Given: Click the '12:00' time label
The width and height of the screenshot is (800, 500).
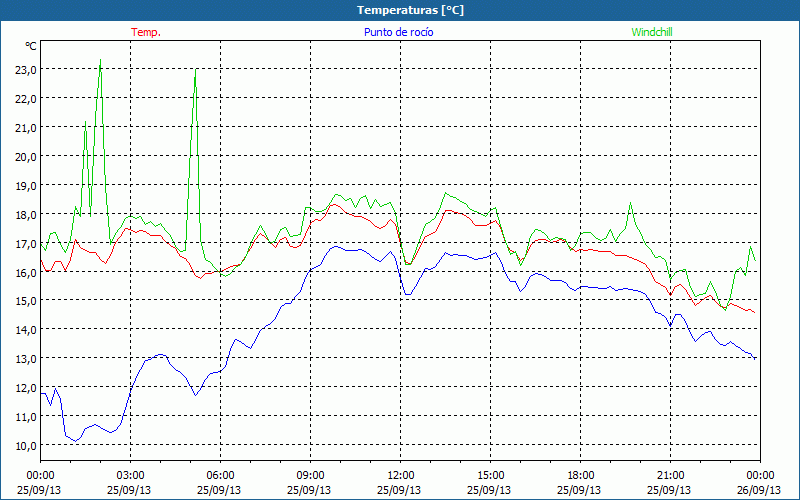Looking at the screenshot, I should click(401, 475).
